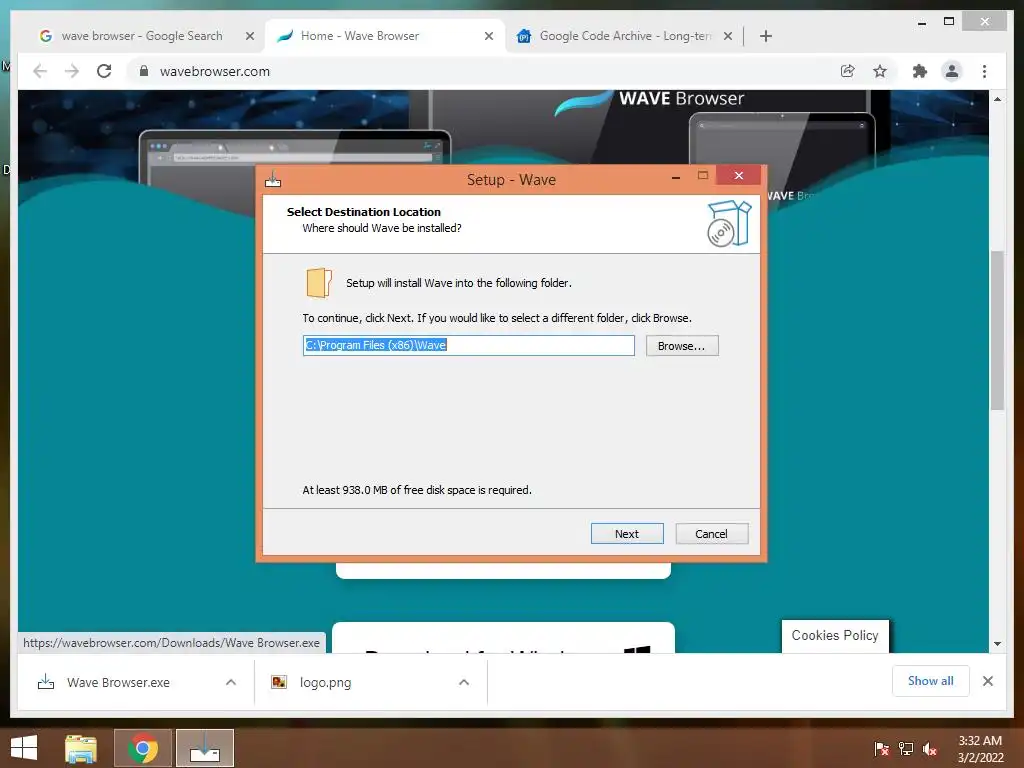Click Next in Wave setup

coord(627,534)
